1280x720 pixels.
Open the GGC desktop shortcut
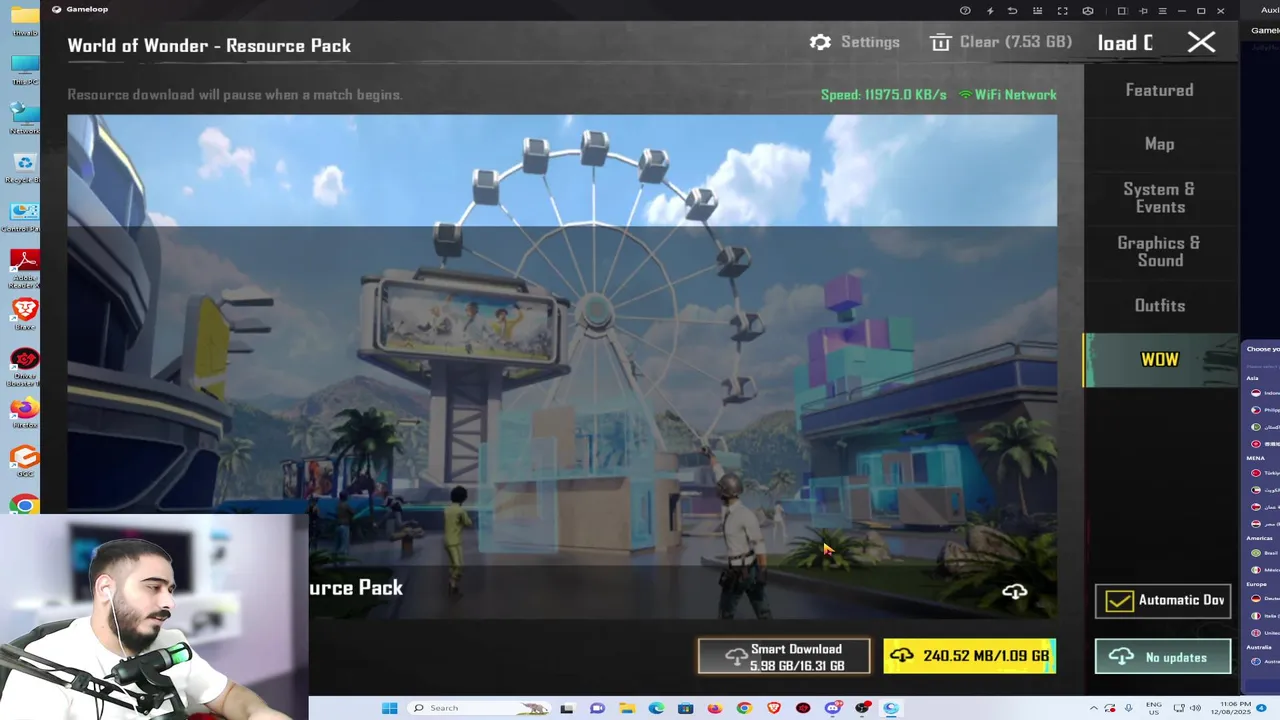click(24, 461)
